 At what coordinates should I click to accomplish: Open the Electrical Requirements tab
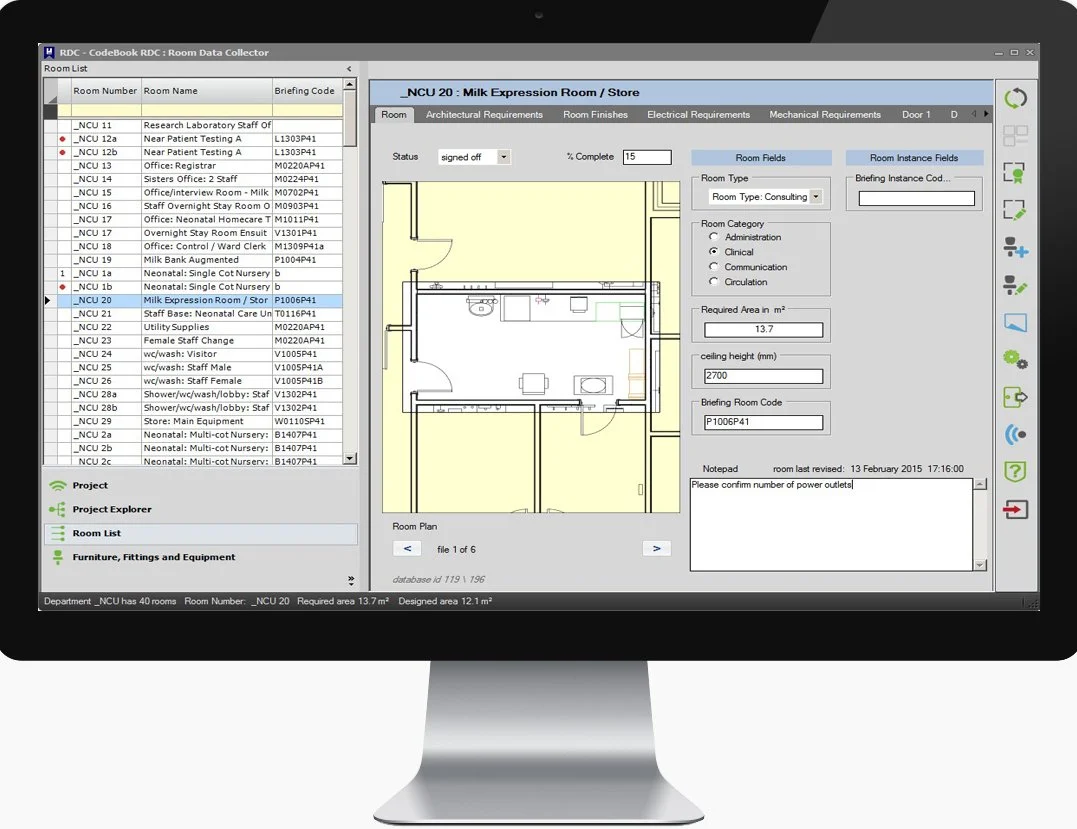pos(699,115)
